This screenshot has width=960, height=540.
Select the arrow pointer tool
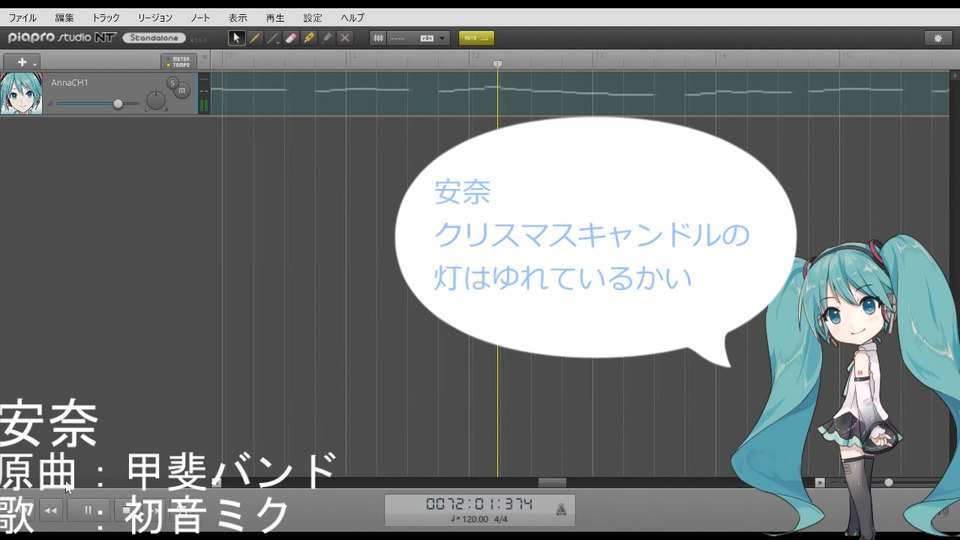236,38
